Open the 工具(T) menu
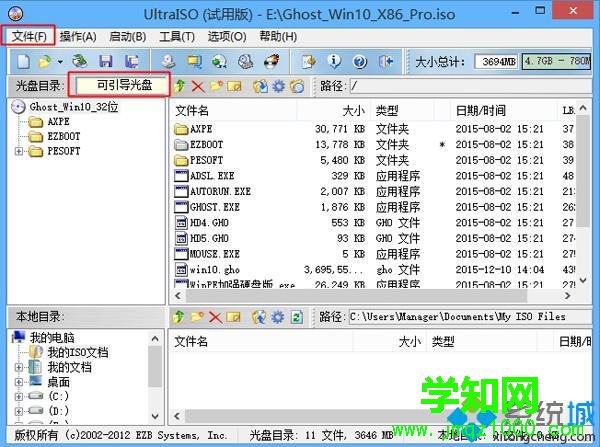This screenshot has height=447, width=600. (177, 36)
